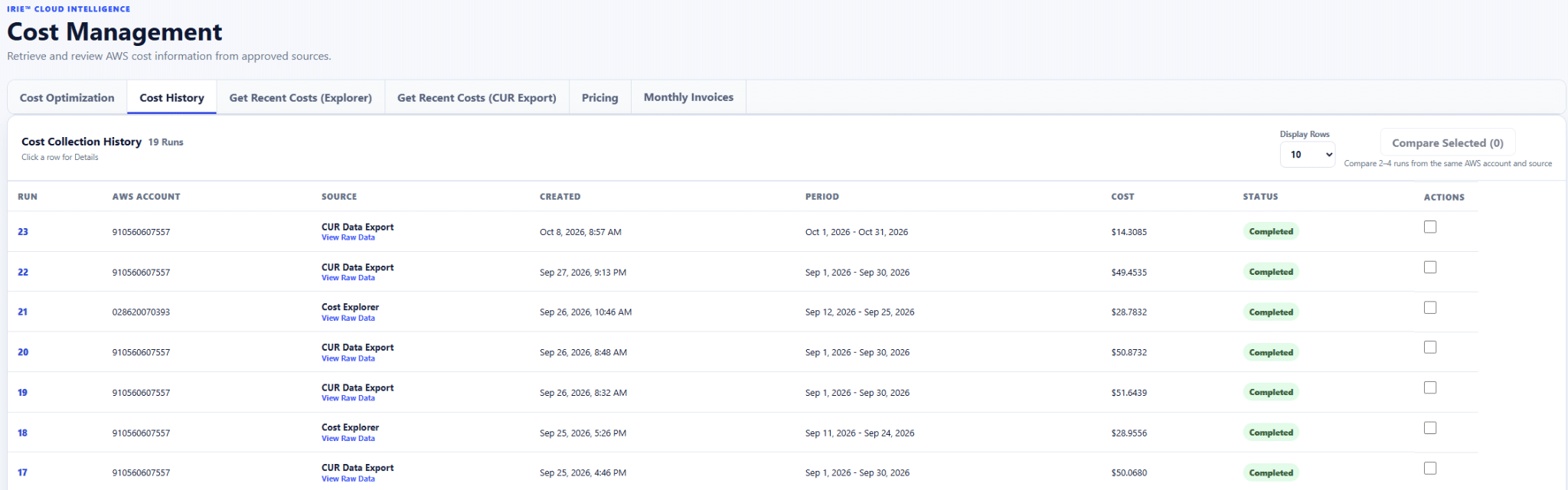Click AWS account 028620070393

click(x=141, y=312)
